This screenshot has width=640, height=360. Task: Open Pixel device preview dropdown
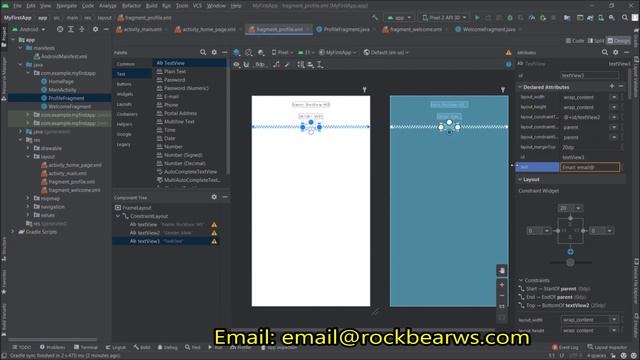point(282,52)
